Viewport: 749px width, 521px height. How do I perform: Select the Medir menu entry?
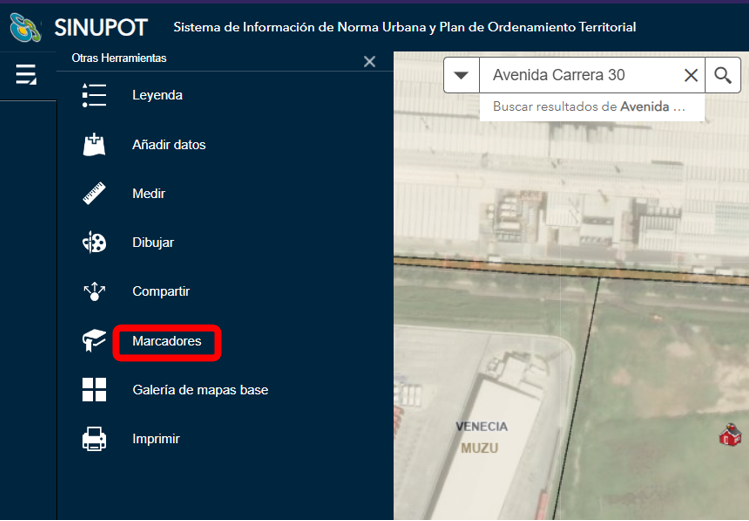(x=149, y=193)
